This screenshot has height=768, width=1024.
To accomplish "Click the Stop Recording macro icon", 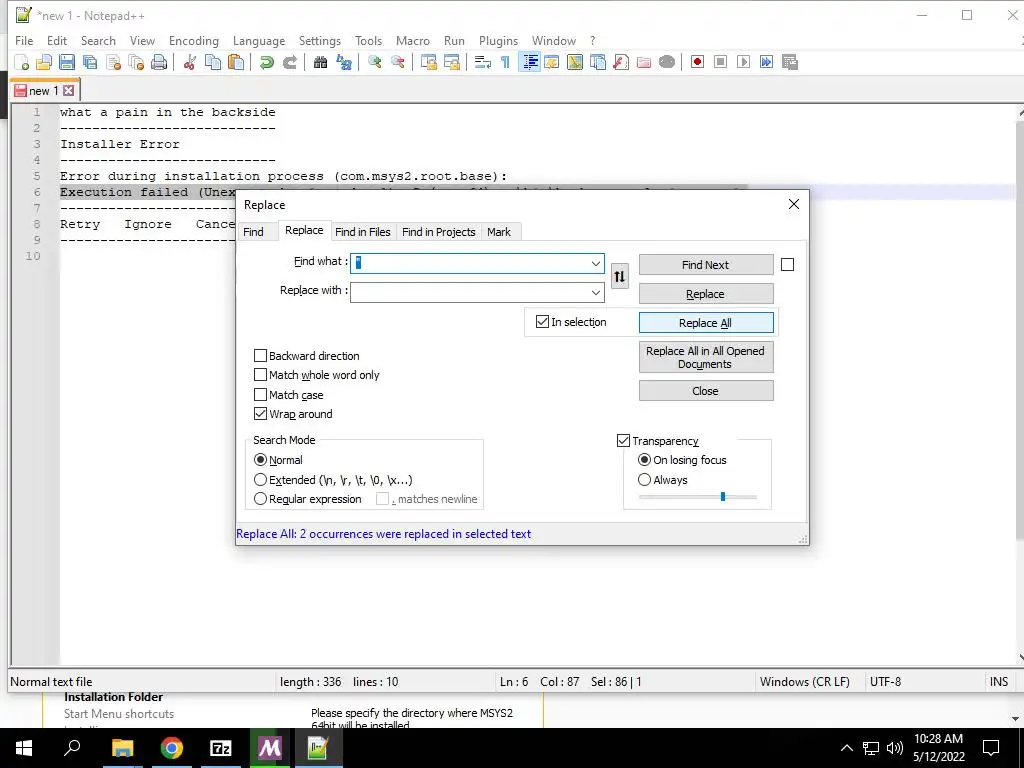I will click(720, 62).
